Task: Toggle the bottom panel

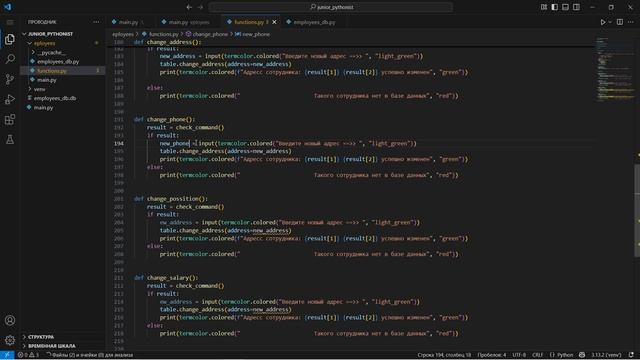Action: [x=565, y=7]
